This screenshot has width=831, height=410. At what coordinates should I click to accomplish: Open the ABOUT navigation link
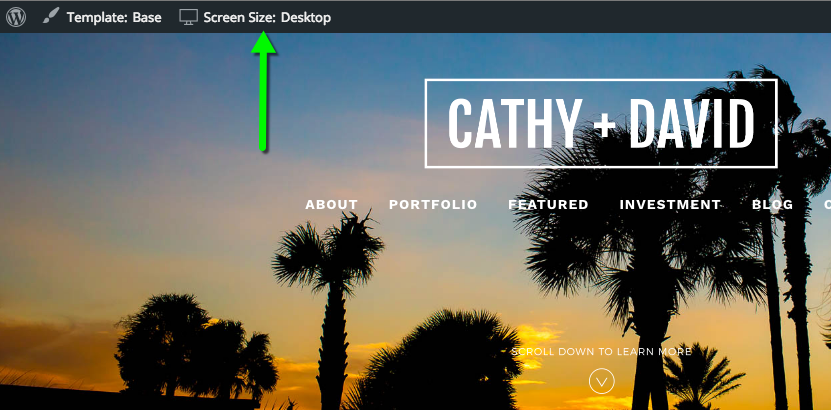pyautogui.click(x=332, y=204)
